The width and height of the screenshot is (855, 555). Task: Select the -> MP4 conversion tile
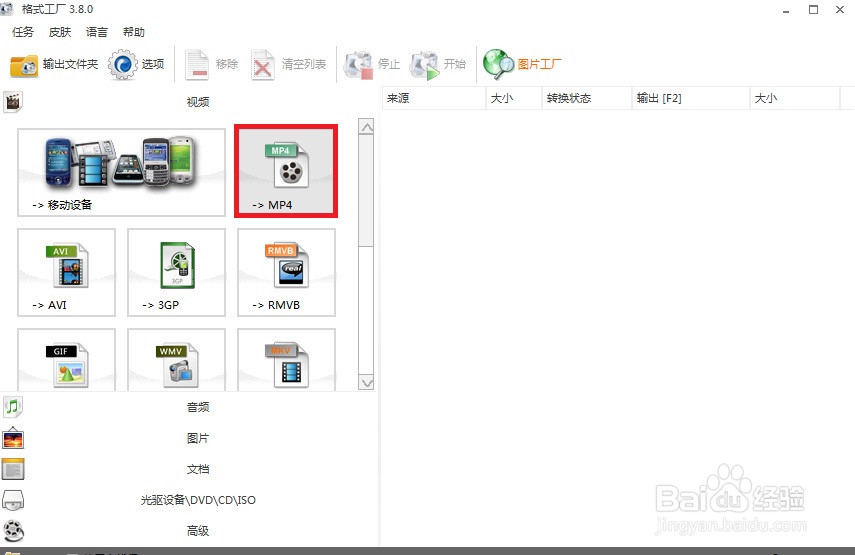coord(286,171)
